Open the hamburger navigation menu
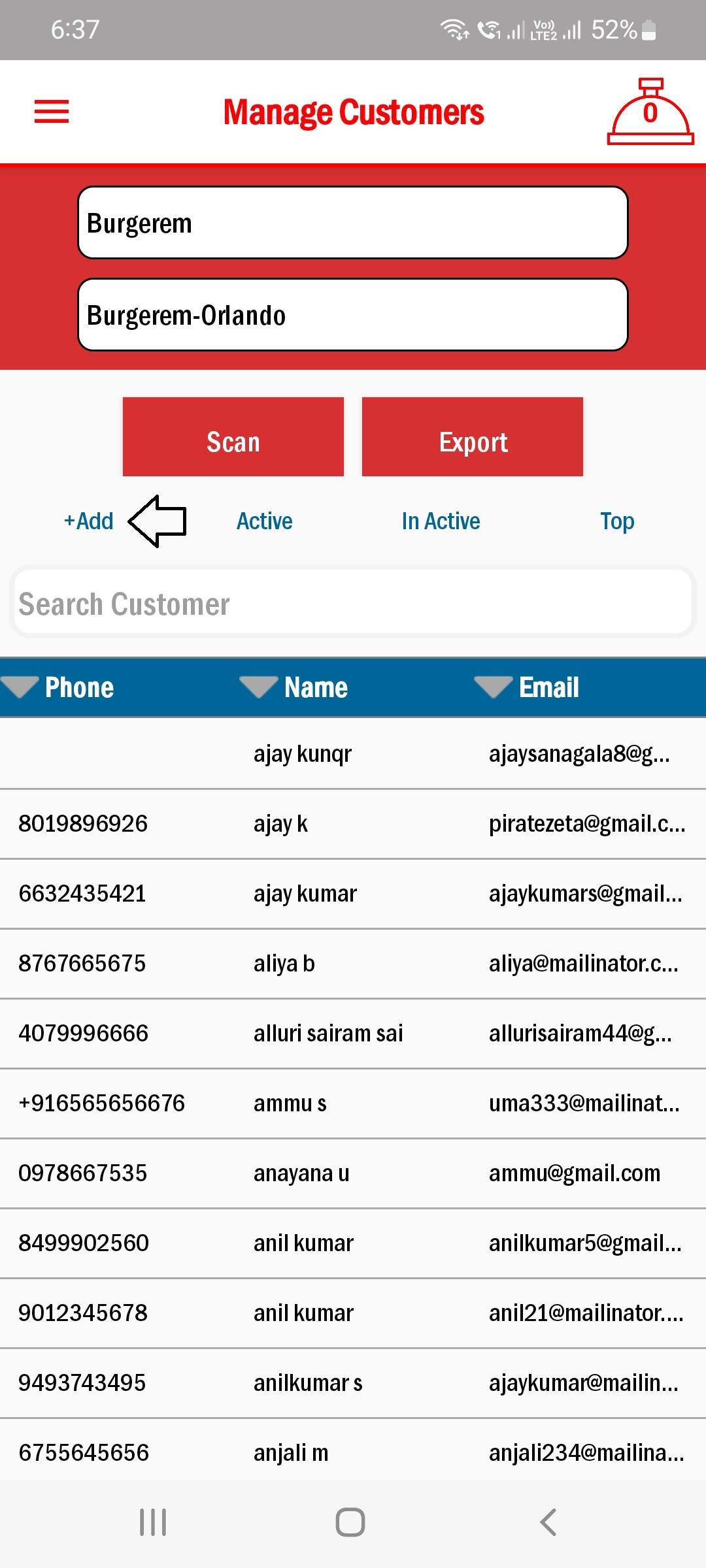Image resolution: width=706 pixels, height=1568 pixels. point(51,111)
